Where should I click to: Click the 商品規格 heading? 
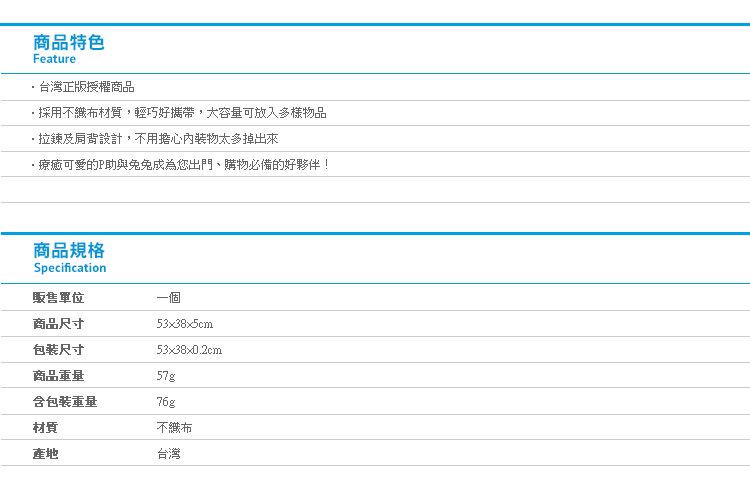pos(69,251)
